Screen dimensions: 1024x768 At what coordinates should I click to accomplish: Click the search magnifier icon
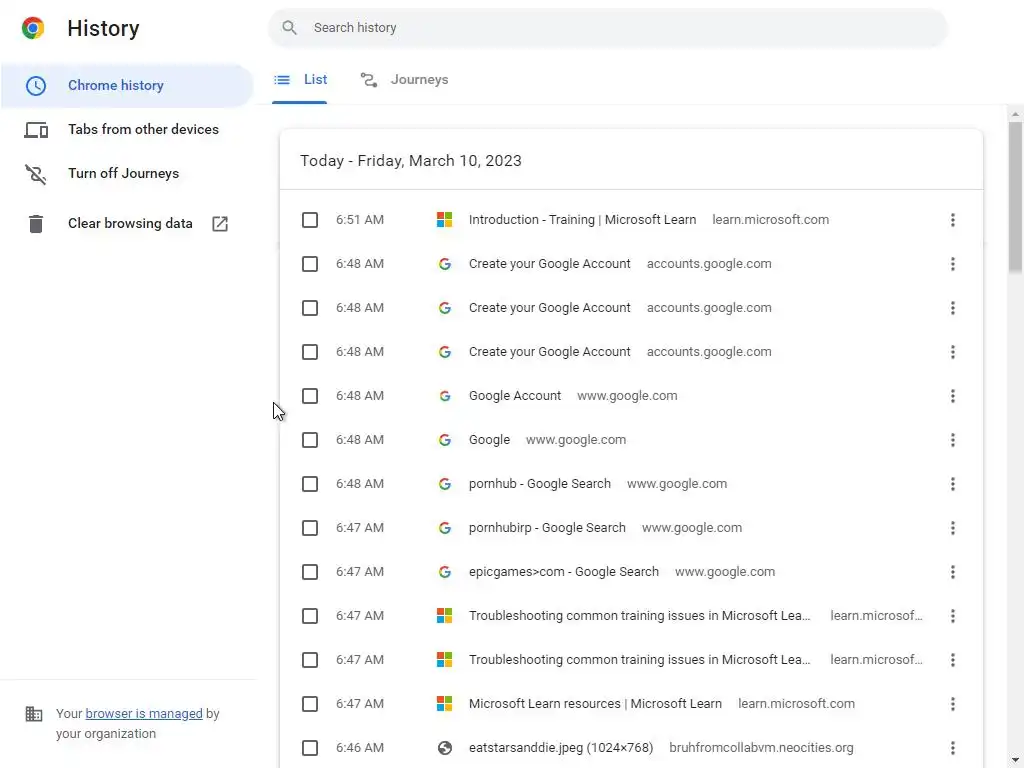290,28
